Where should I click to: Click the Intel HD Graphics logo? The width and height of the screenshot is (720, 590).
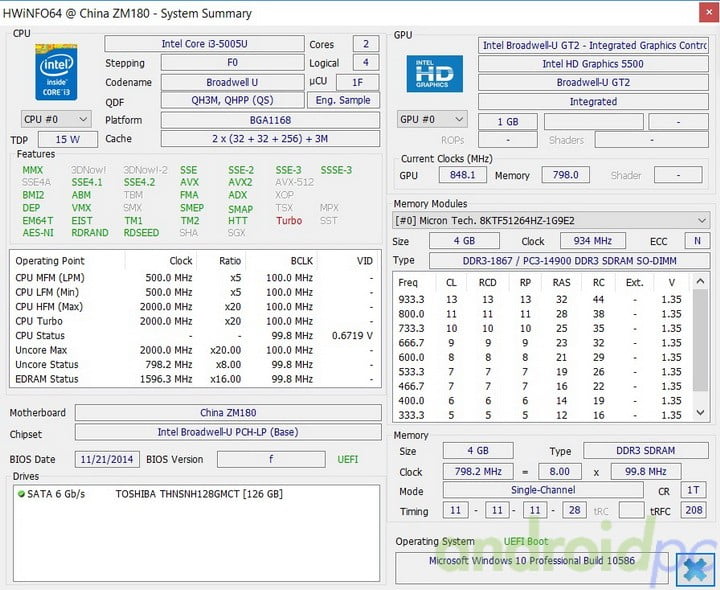(x=434, y=73)
